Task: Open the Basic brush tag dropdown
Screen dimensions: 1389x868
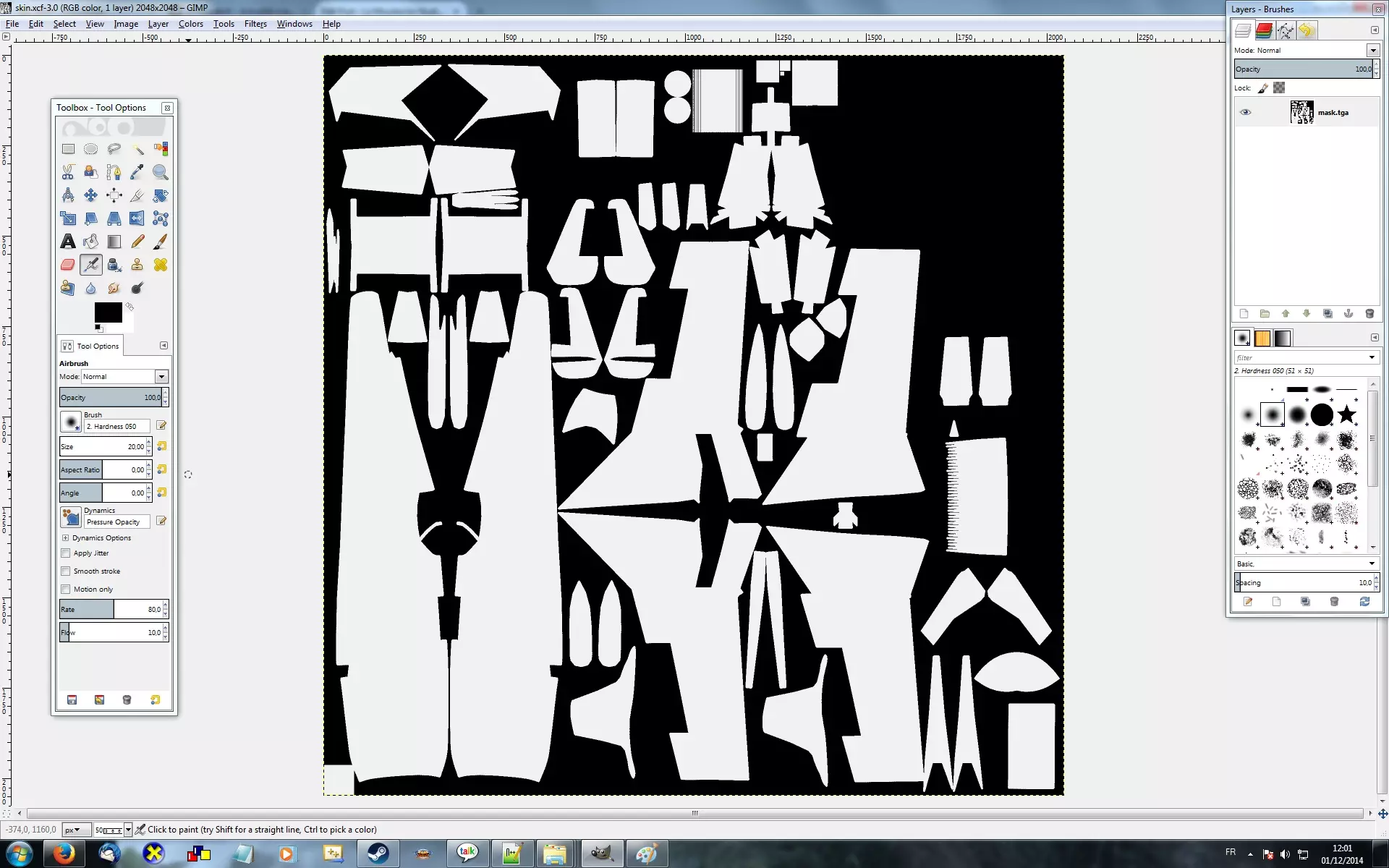Action: coord(1306,563)
